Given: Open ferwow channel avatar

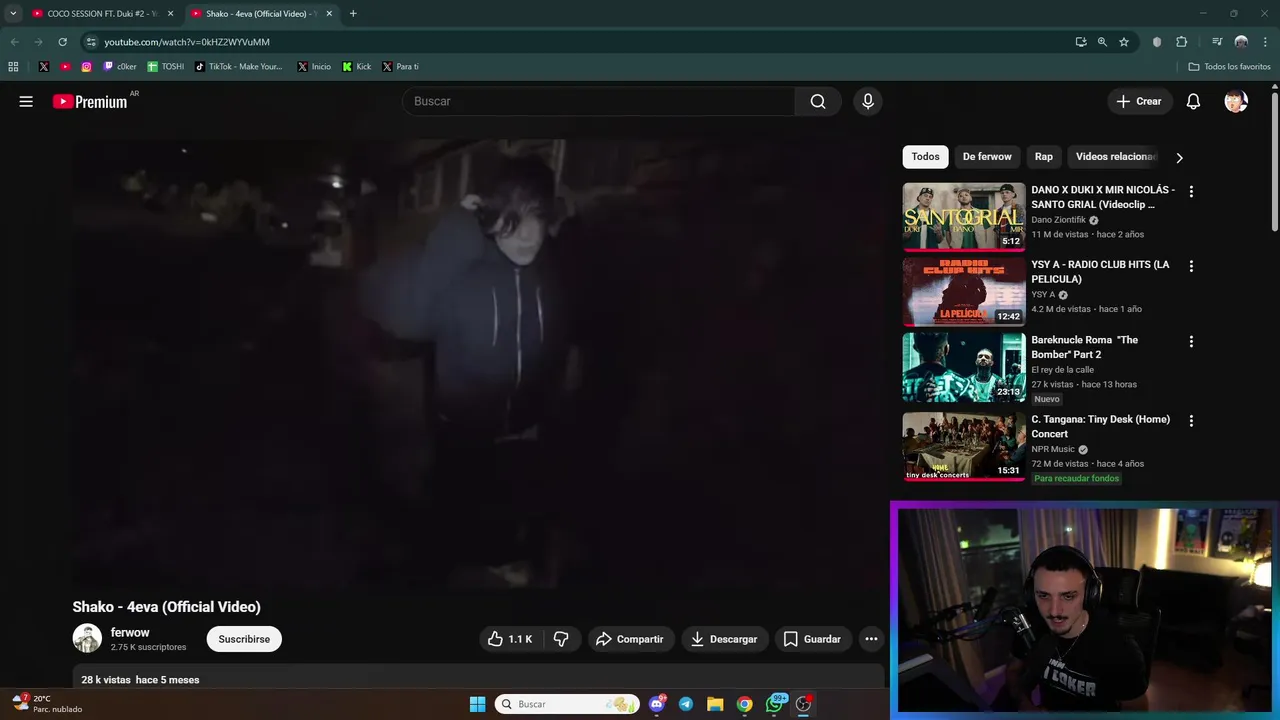Looking at the screenshot, I should tap(87, 639).
